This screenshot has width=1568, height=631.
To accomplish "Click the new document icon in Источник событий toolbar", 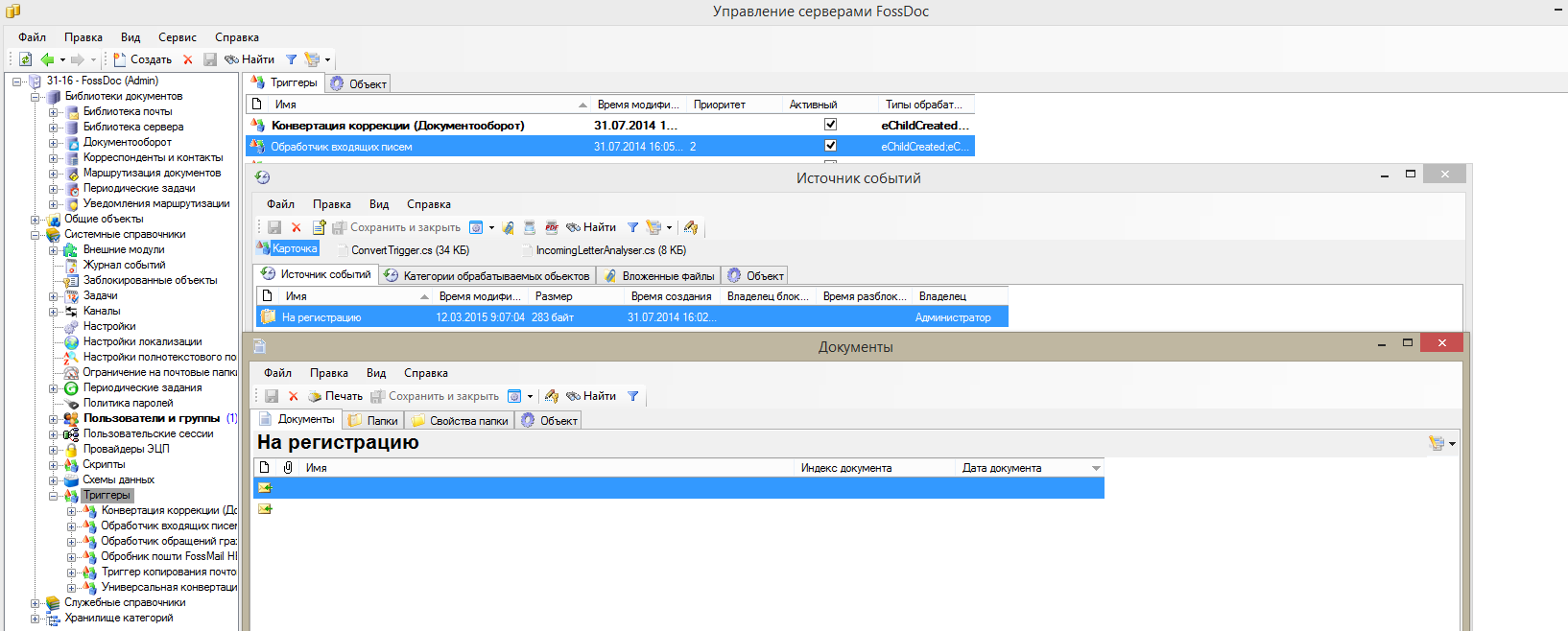I will [x=319, y=227].
